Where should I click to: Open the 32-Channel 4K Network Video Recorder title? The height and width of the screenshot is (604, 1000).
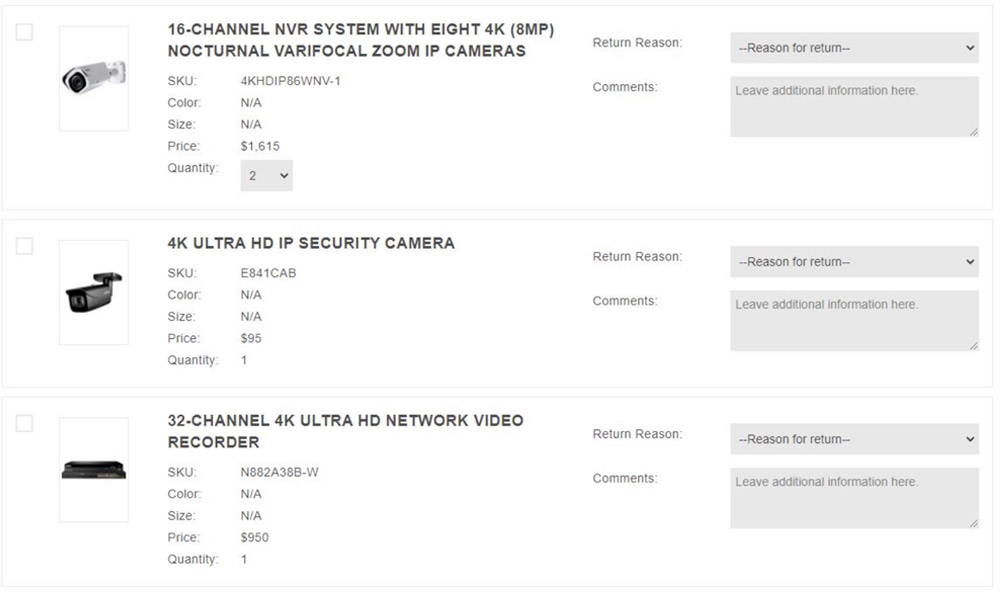(x=346, y=431)
